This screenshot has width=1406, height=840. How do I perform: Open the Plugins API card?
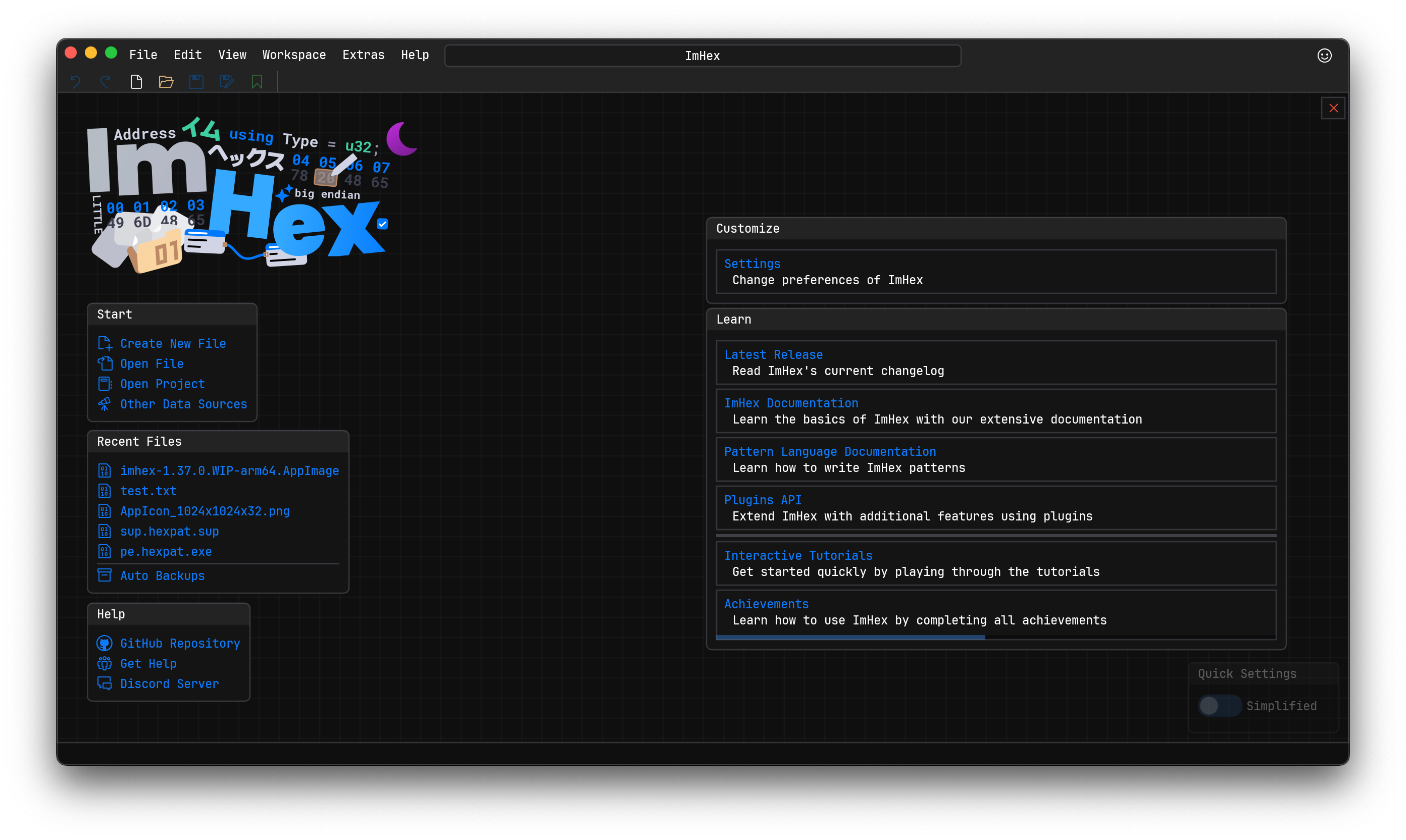pos(996,508)
